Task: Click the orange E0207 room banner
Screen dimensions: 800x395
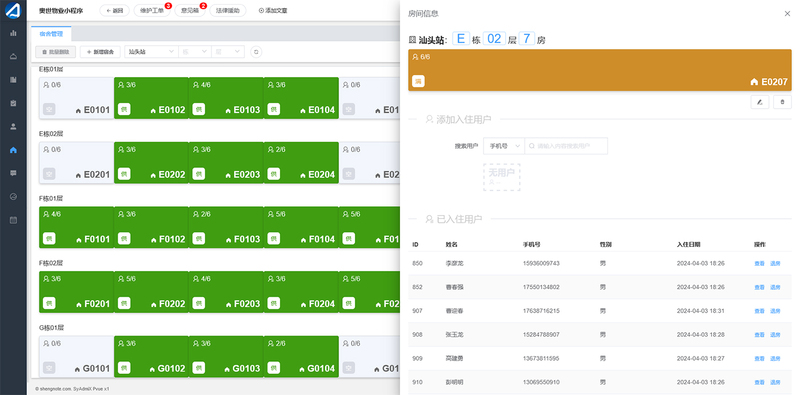Action: point(600,70)
